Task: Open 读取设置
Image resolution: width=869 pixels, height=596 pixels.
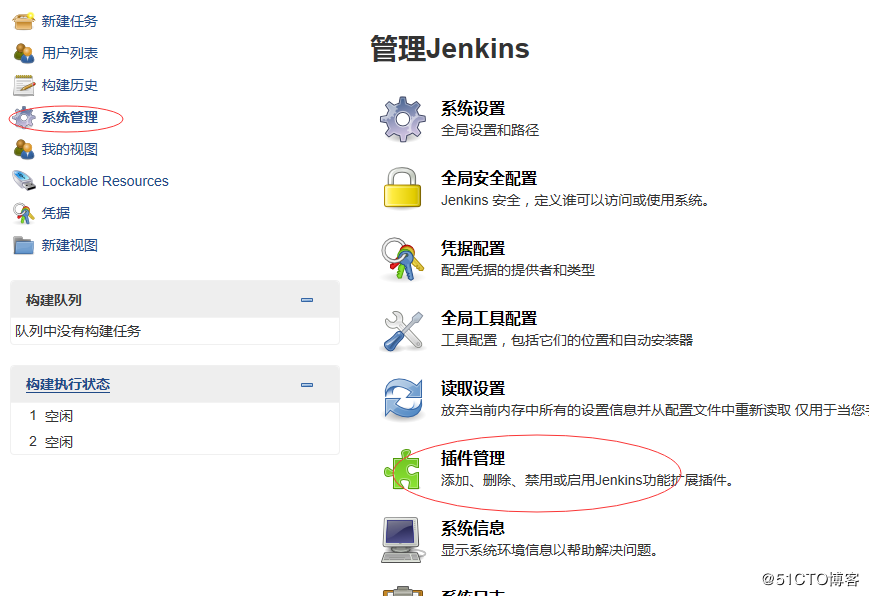Action: click(473, 389)
